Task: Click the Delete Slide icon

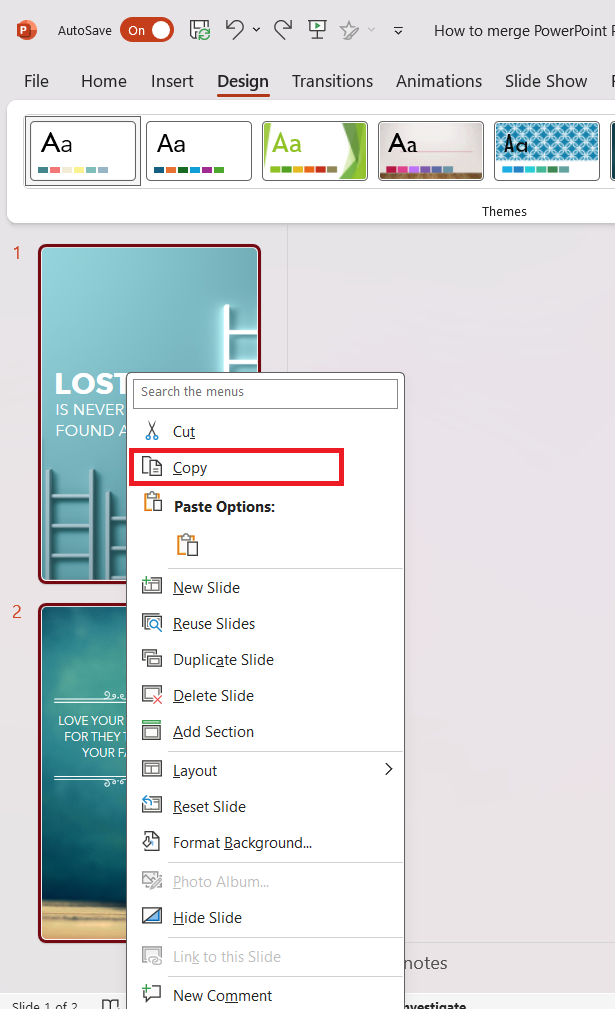Action: [152, 695]
